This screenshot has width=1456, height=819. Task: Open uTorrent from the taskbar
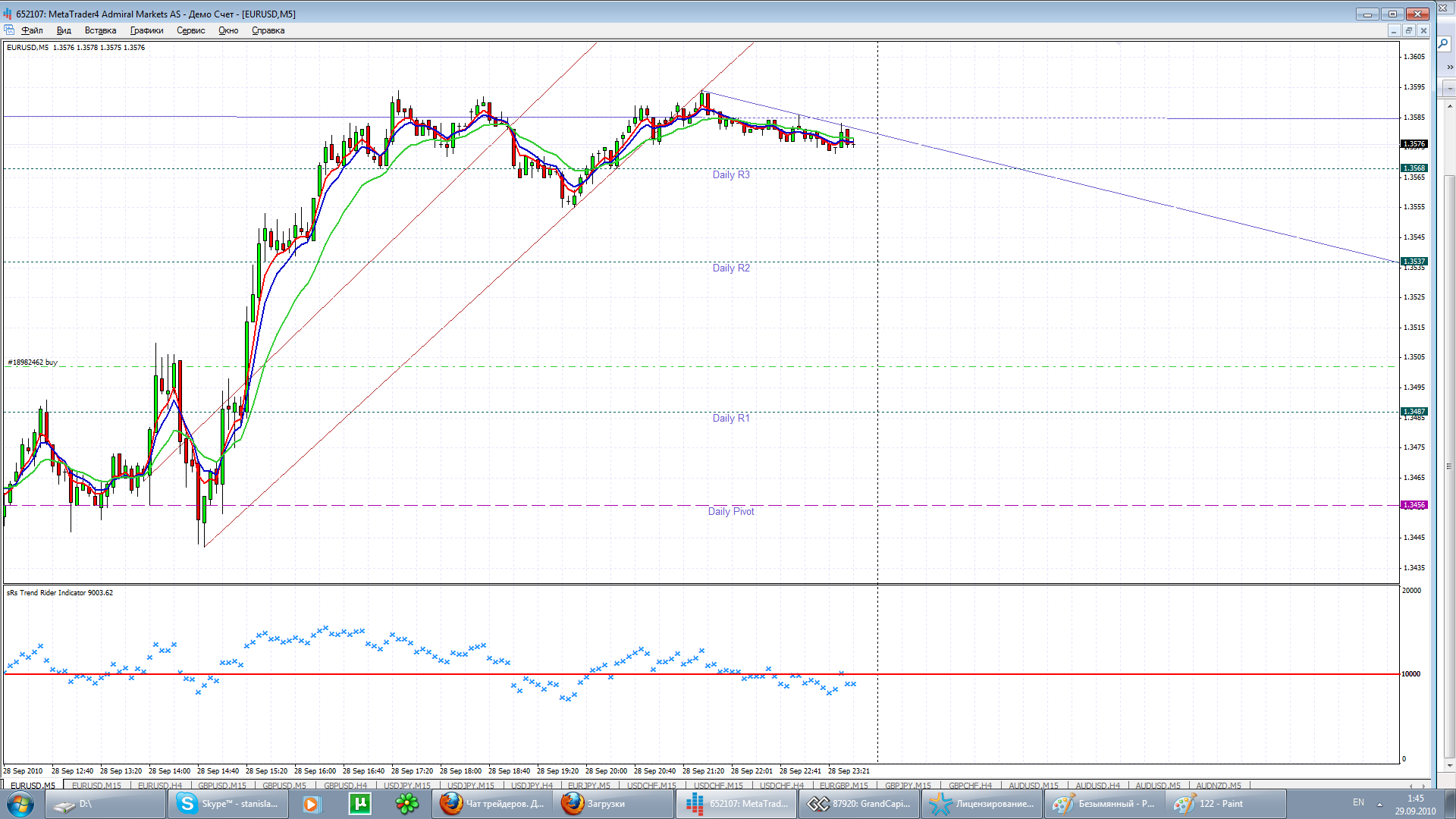coord(359,804)
